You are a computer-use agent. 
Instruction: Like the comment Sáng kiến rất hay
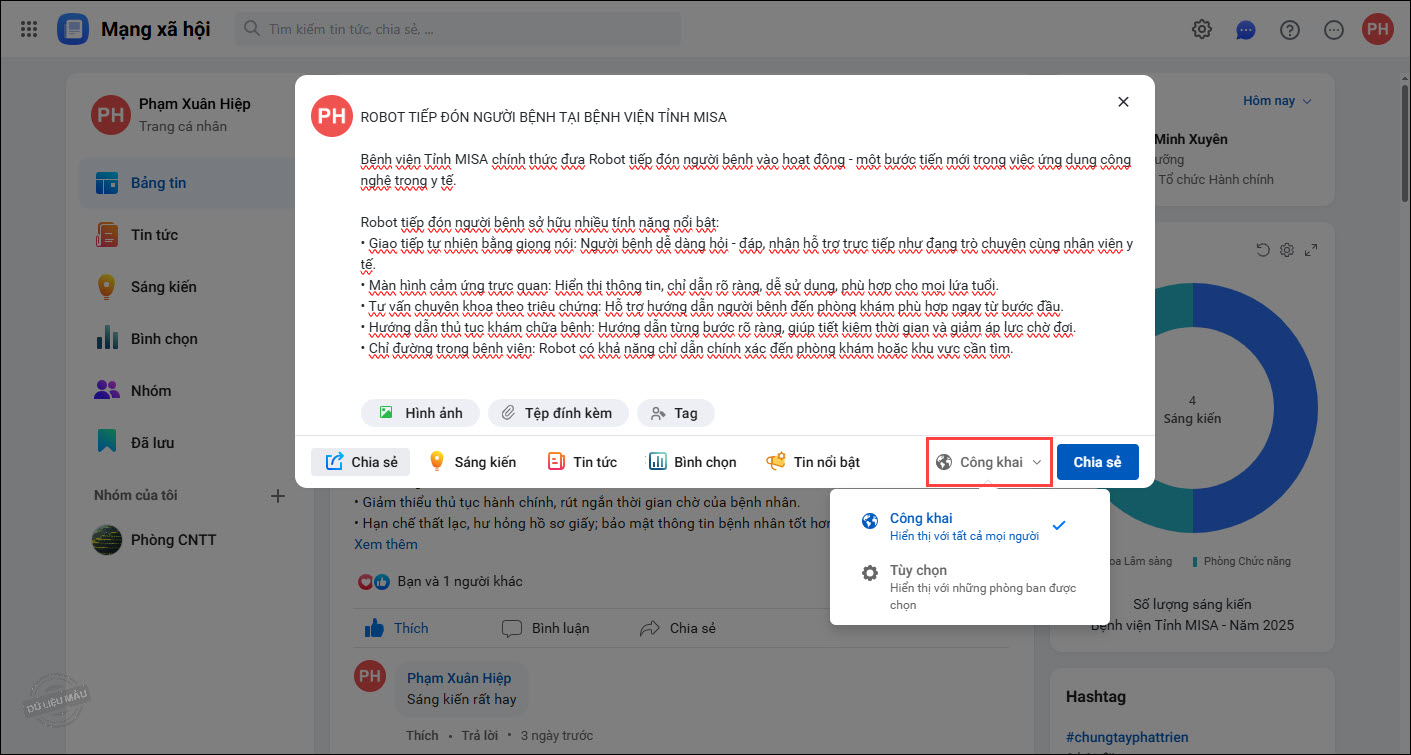422,735
